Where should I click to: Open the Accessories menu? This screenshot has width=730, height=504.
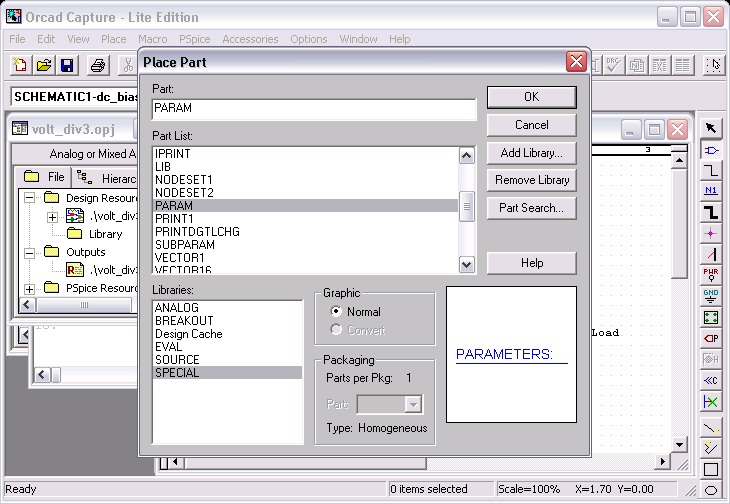pos(250,39)
